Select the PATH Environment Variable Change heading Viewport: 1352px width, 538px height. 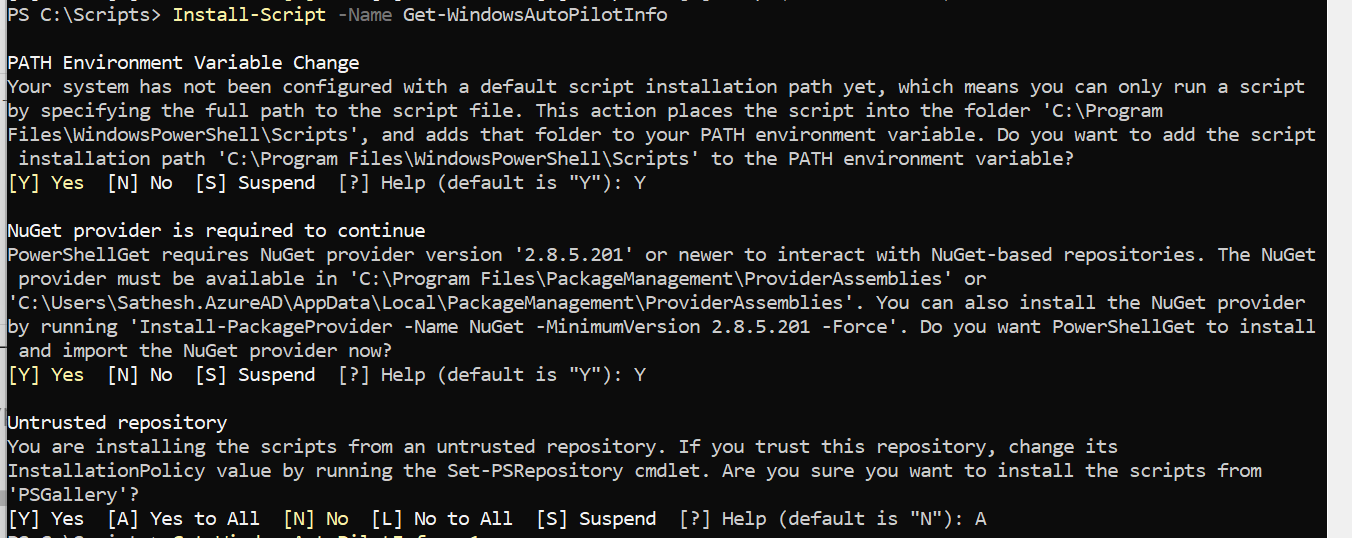(x=183, y=63)
